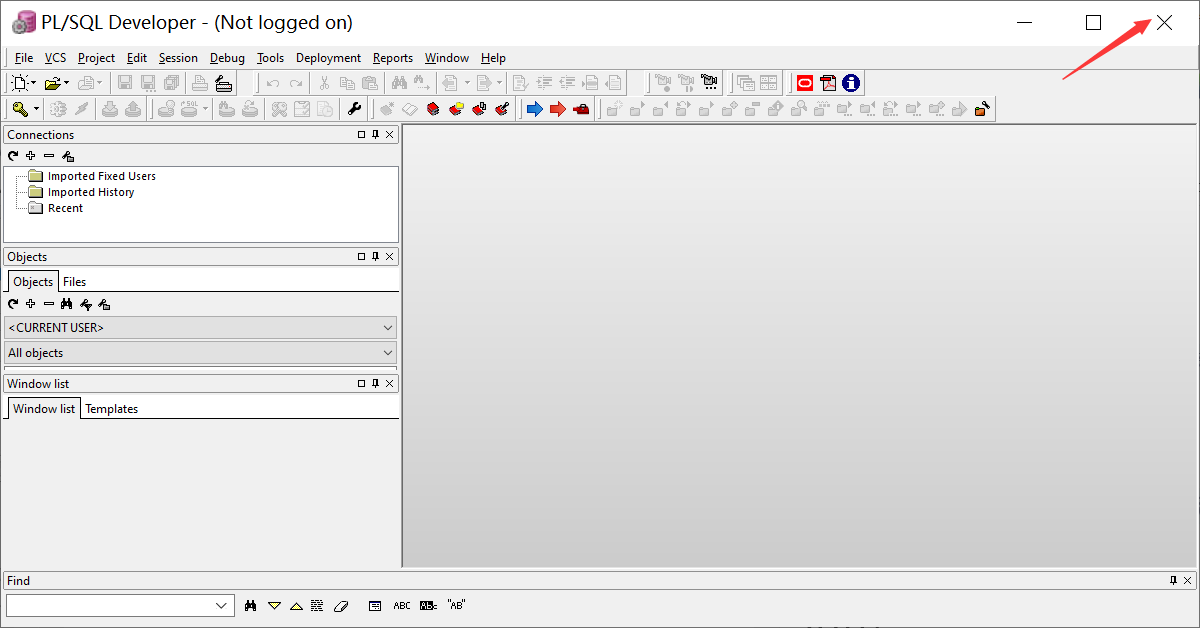Remove connection with the minus icon
The image size is (1200, 628).
[x=49, y=156]
